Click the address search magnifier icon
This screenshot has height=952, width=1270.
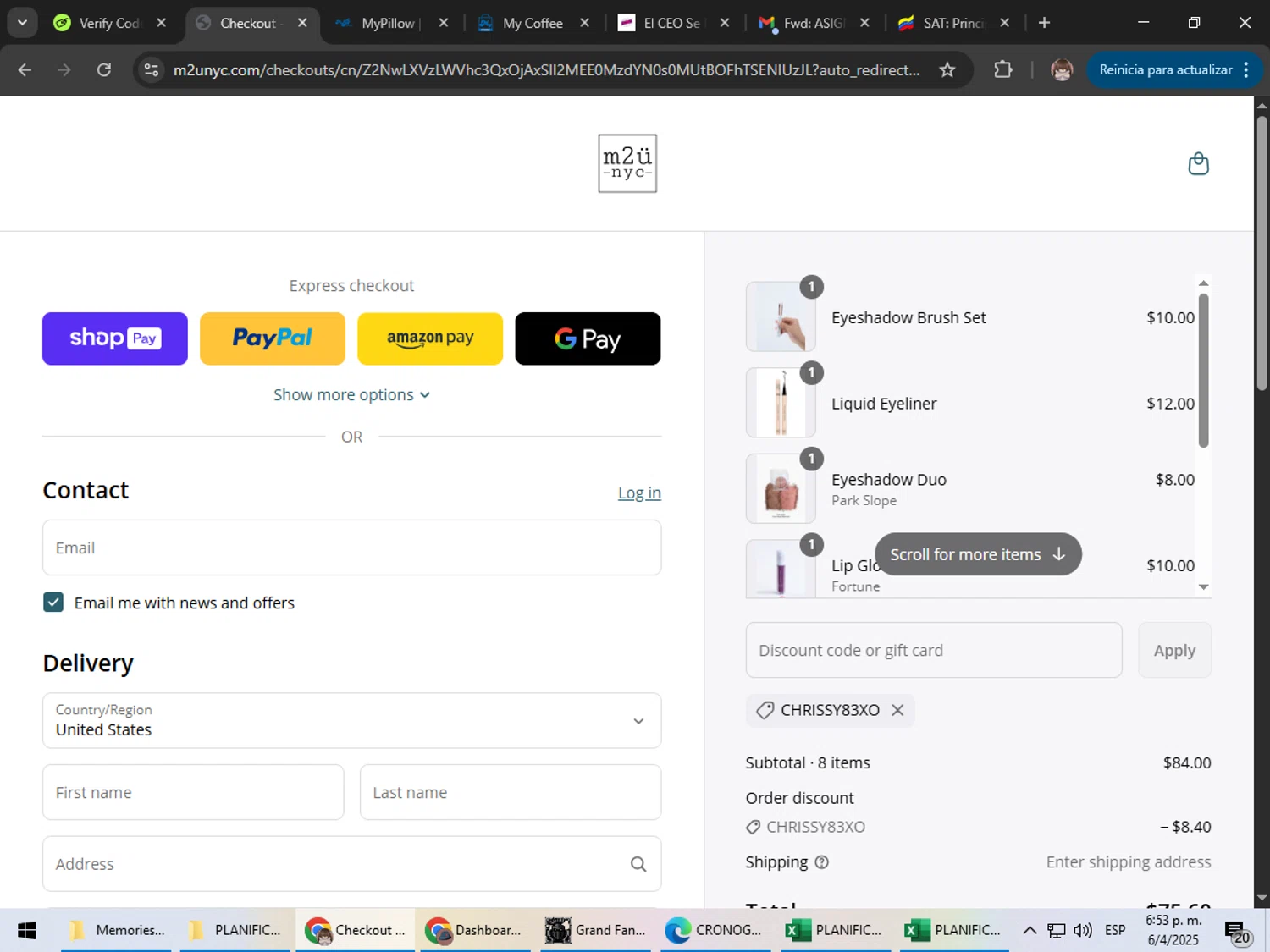[638, 864]
